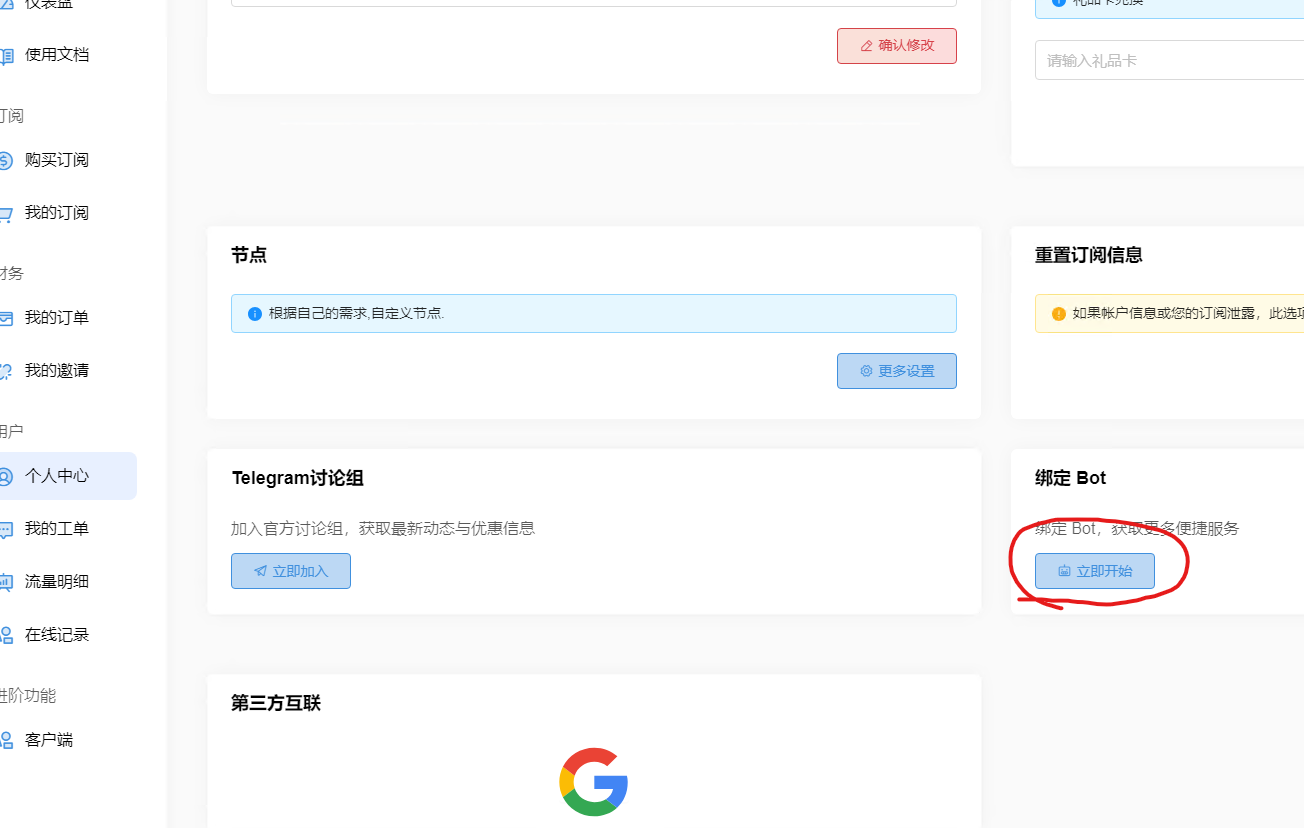Expand the node customization info banner
1304x828 pixels.
tap(593, 313)
